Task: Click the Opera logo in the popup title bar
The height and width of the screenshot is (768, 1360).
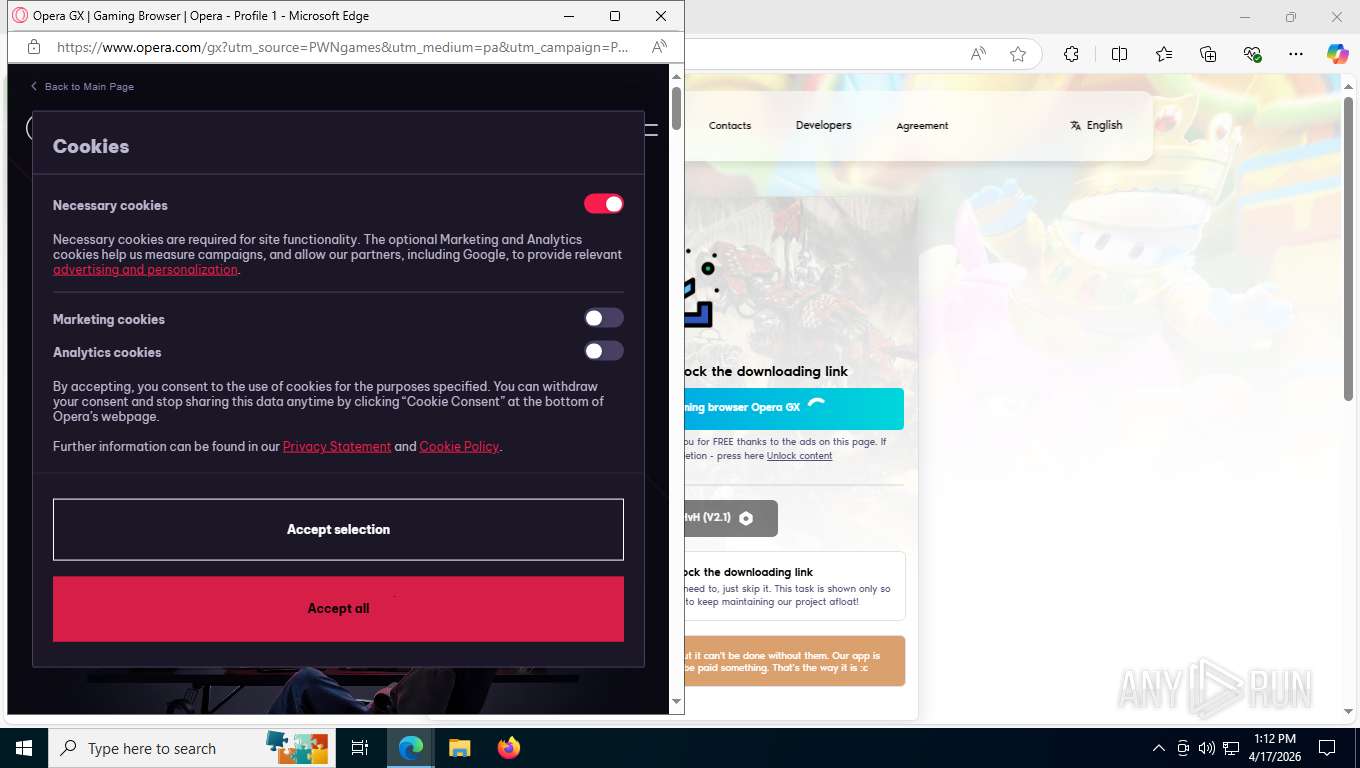Action: (20, 16)
